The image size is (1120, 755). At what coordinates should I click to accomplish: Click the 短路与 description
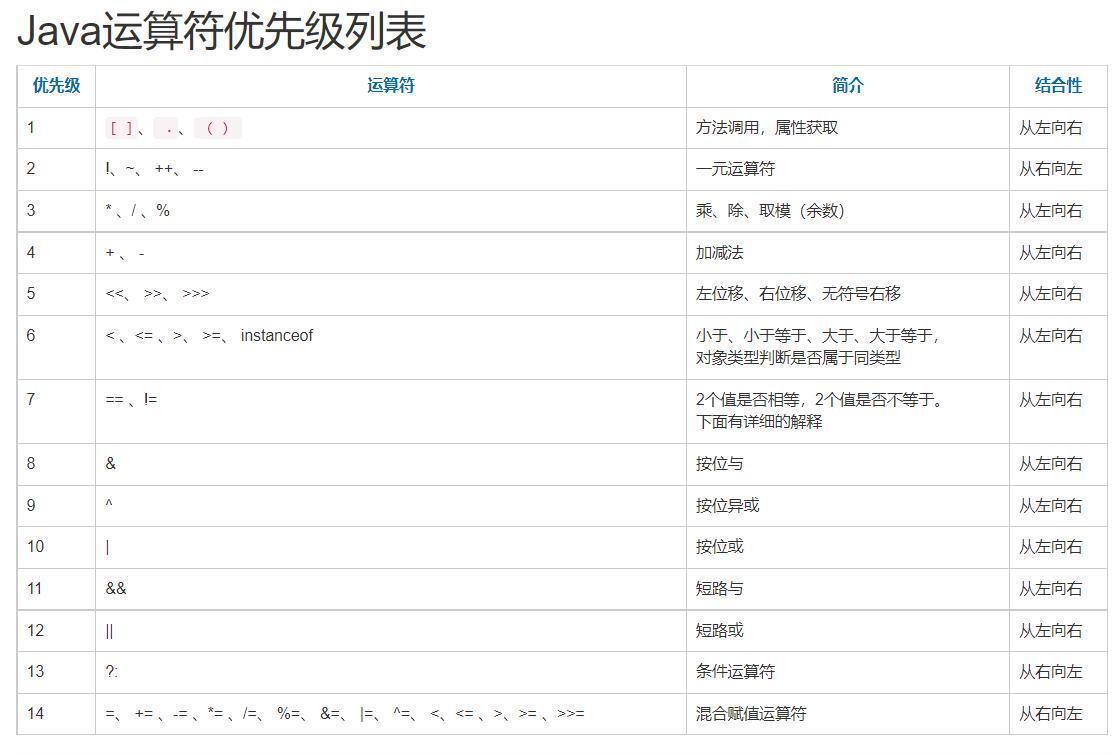pos(719,589)
